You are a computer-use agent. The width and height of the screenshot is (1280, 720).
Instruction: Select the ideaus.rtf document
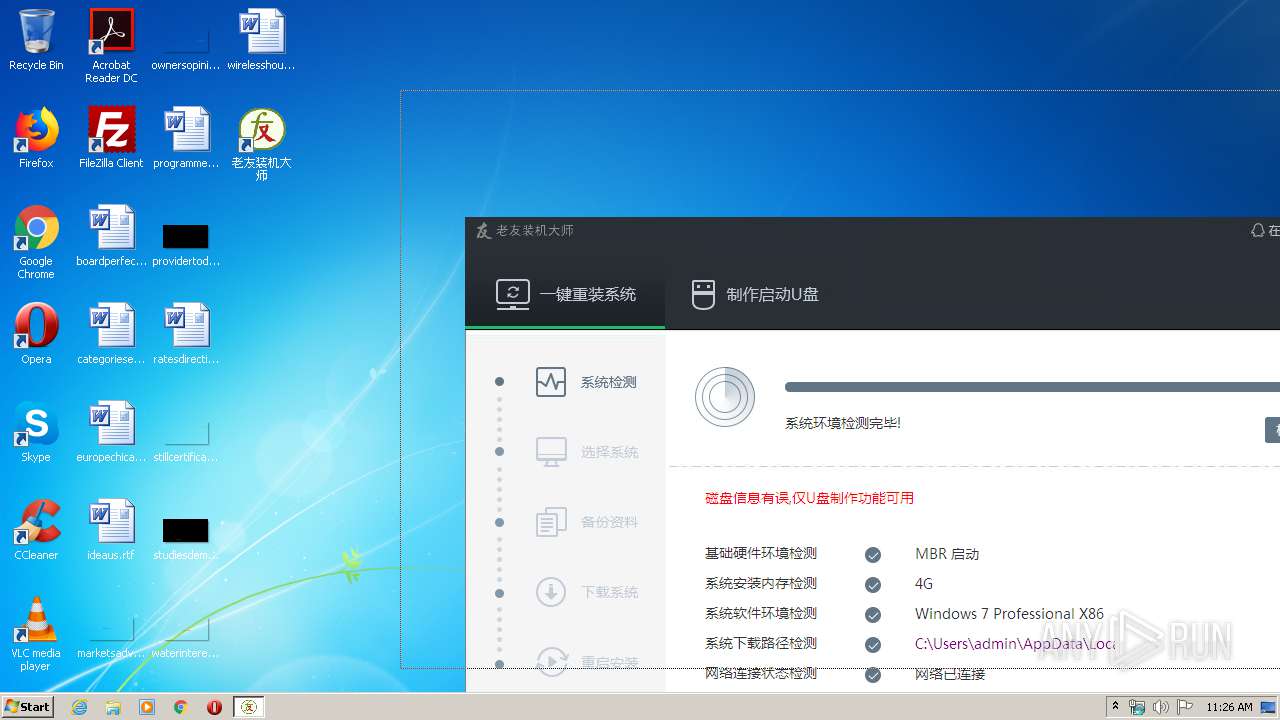coord(111,530)
